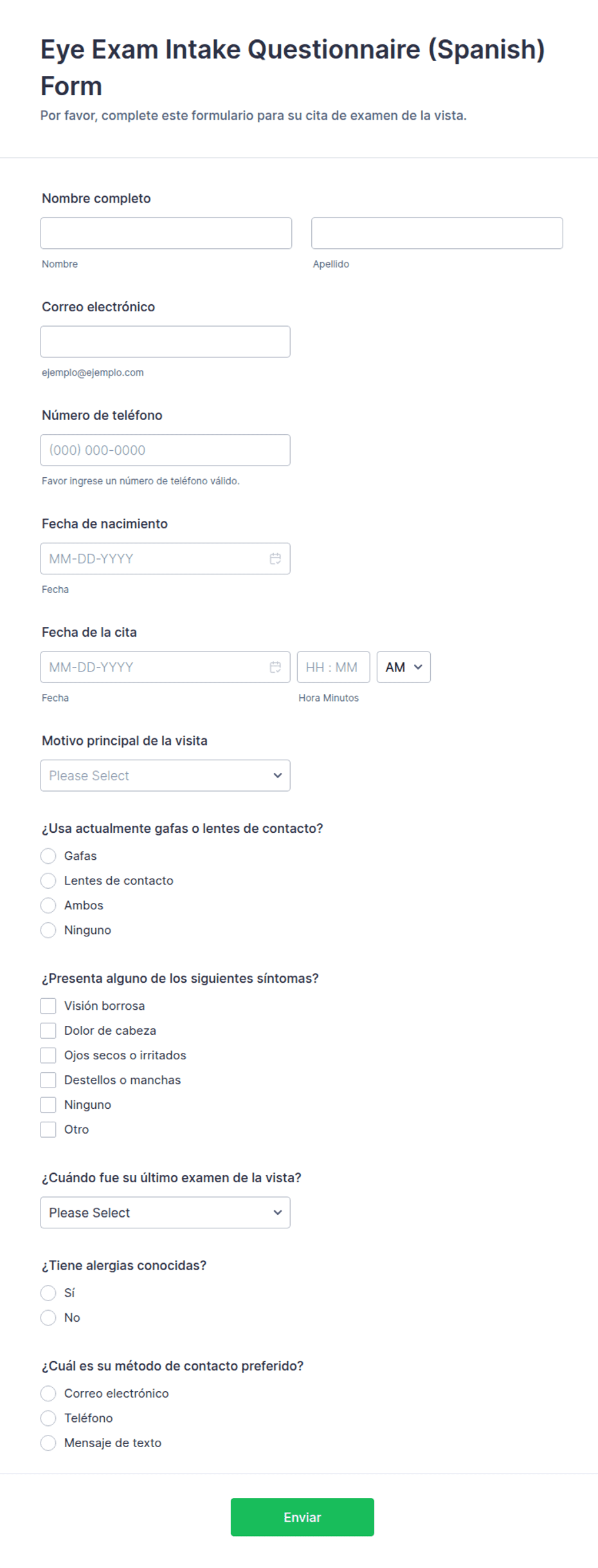Click the Nombre first name field
Screen dimensions: 598x1568
pos(166,233)
